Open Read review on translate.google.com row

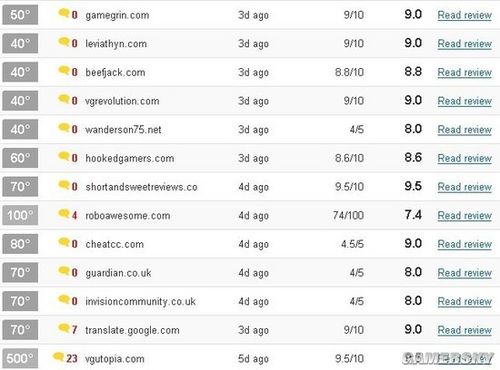pos(464,330)
